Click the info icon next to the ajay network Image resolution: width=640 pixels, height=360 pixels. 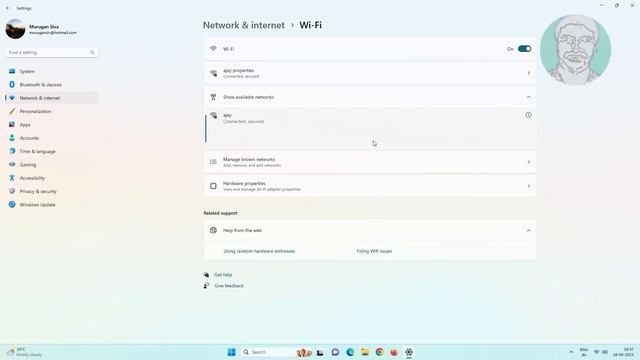(x=528, y=115)
